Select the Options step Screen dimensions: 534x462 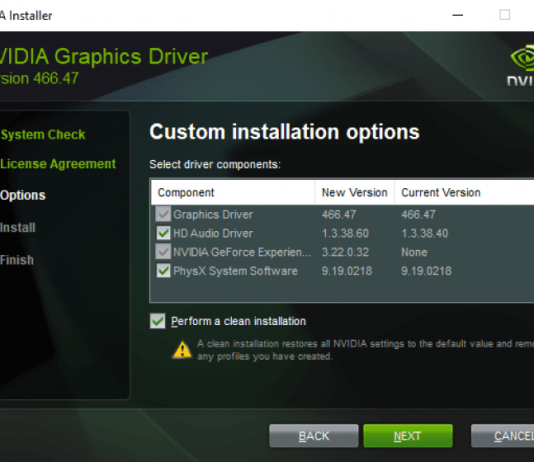point(23,195)
